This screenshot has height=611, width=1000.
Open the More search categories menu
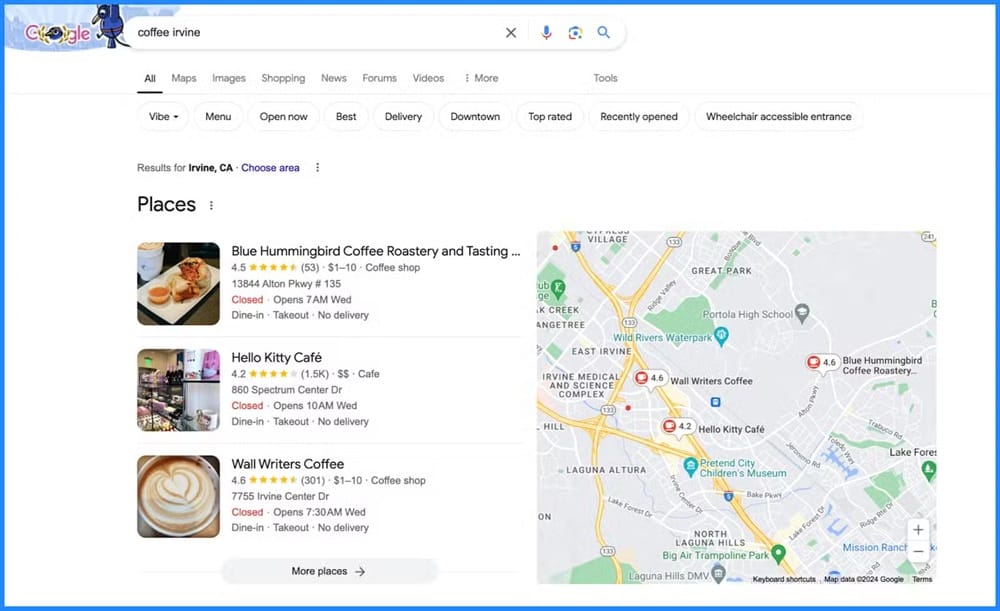[x=482, y=78]
